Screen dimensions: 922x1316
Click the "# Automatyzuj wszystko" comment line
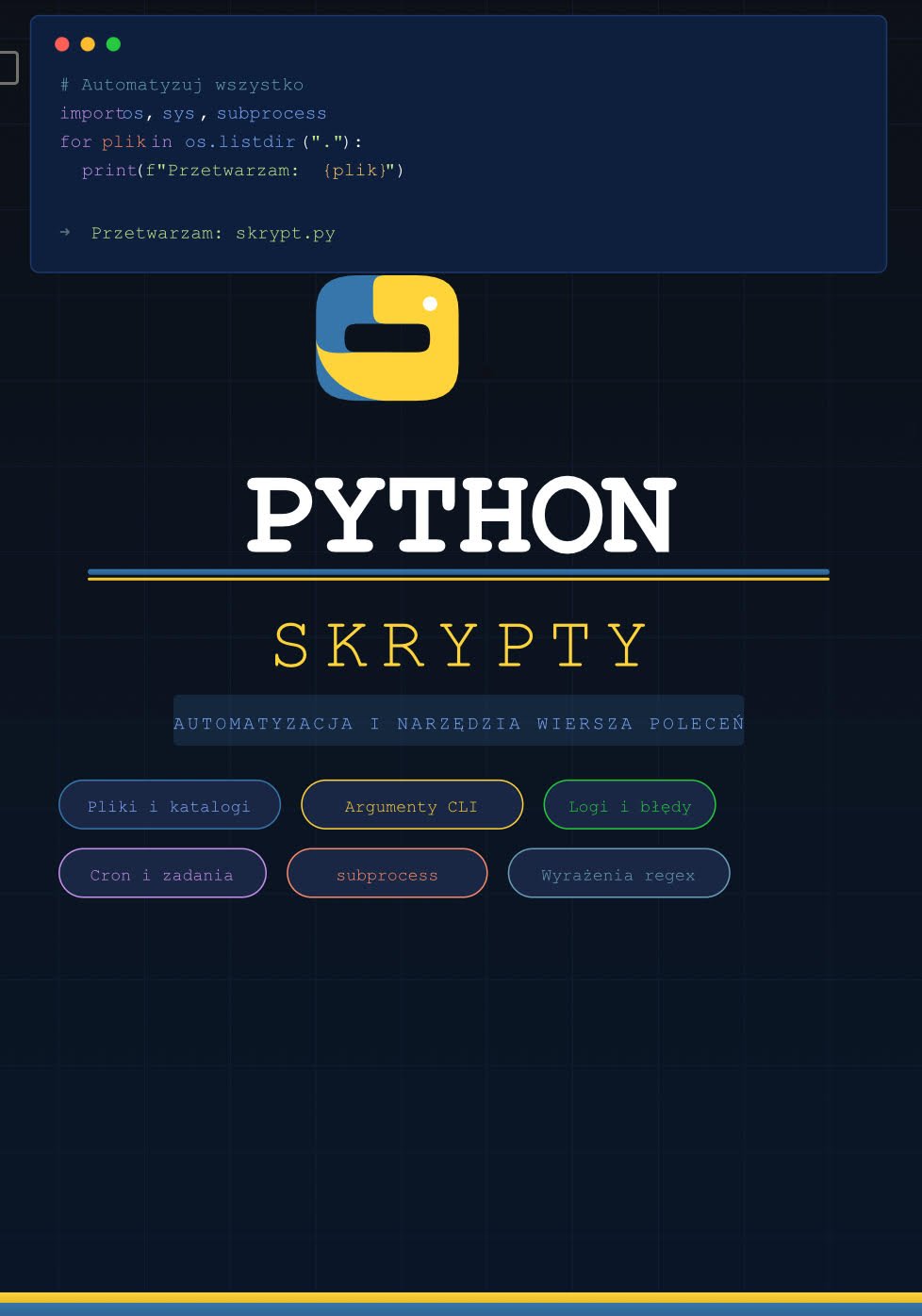[x=182, y=85]
